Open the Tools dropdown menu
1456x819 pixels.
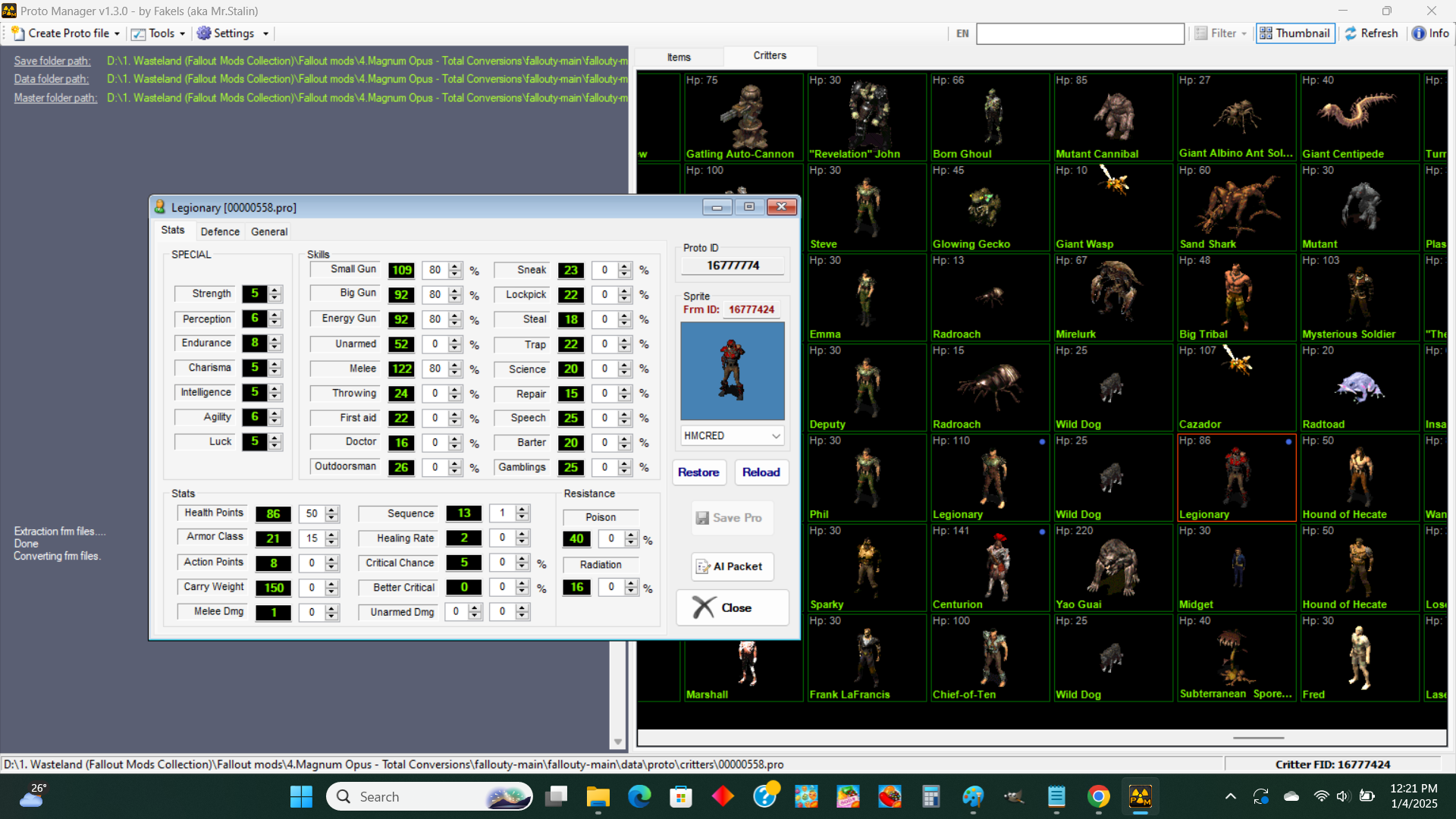tap(158, 33)
